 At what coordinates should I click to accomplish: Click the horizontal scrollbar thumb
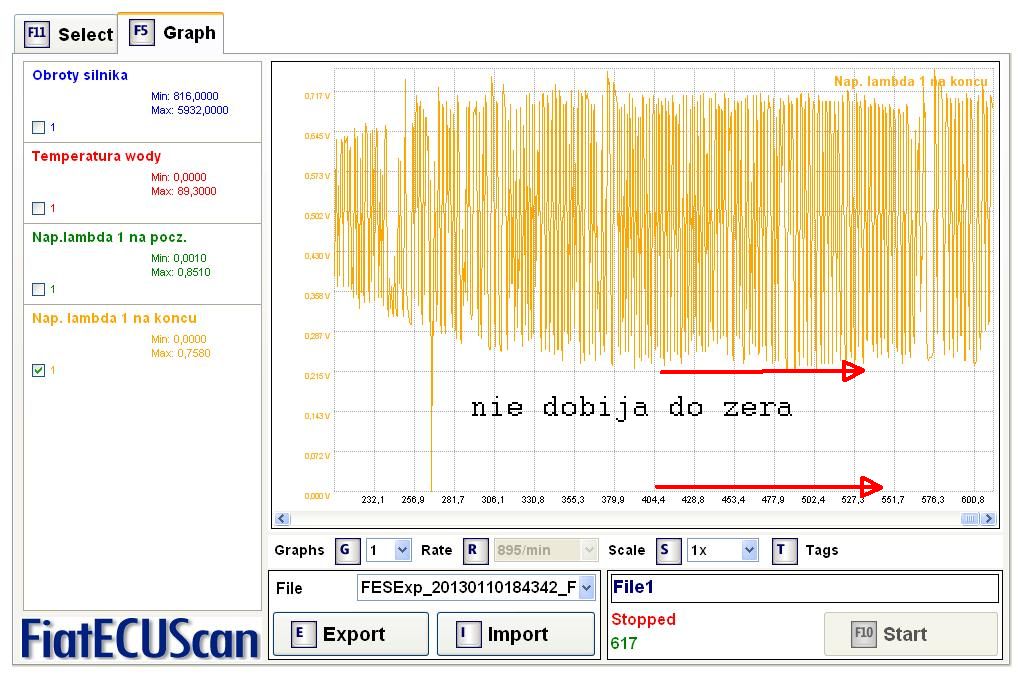tap(970, 519)
